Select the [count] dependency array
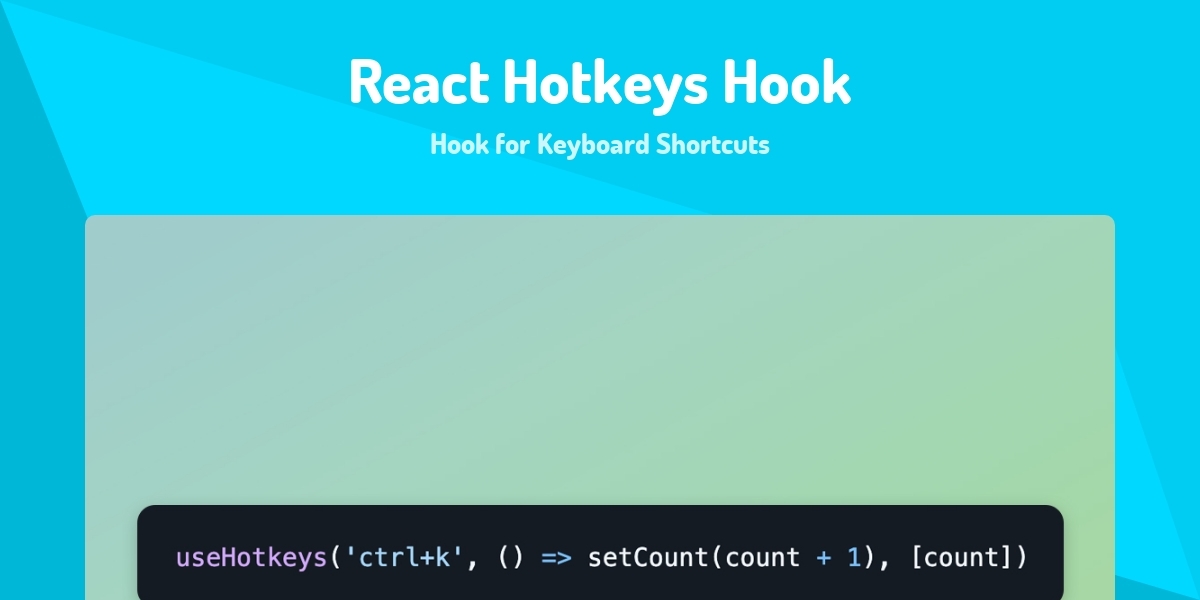 tap(962, 557)
